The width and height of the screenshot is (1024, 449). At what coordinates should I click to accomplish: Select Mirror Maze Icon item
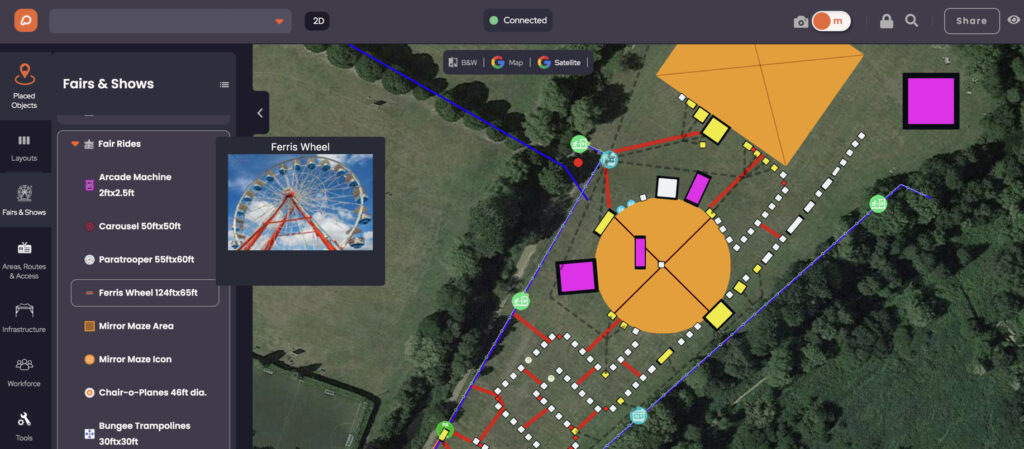(x=144, y=359)
